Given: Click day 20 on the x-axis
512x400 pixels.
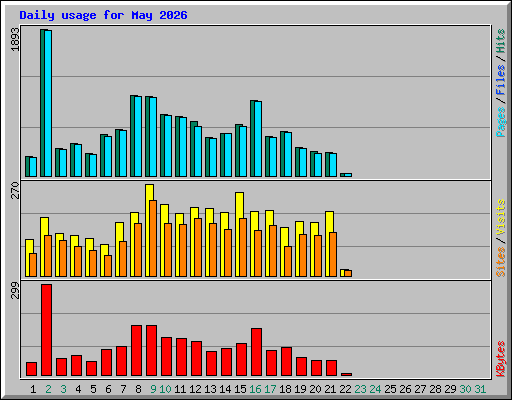Looking at the screenshot, I should click(315, 389).
